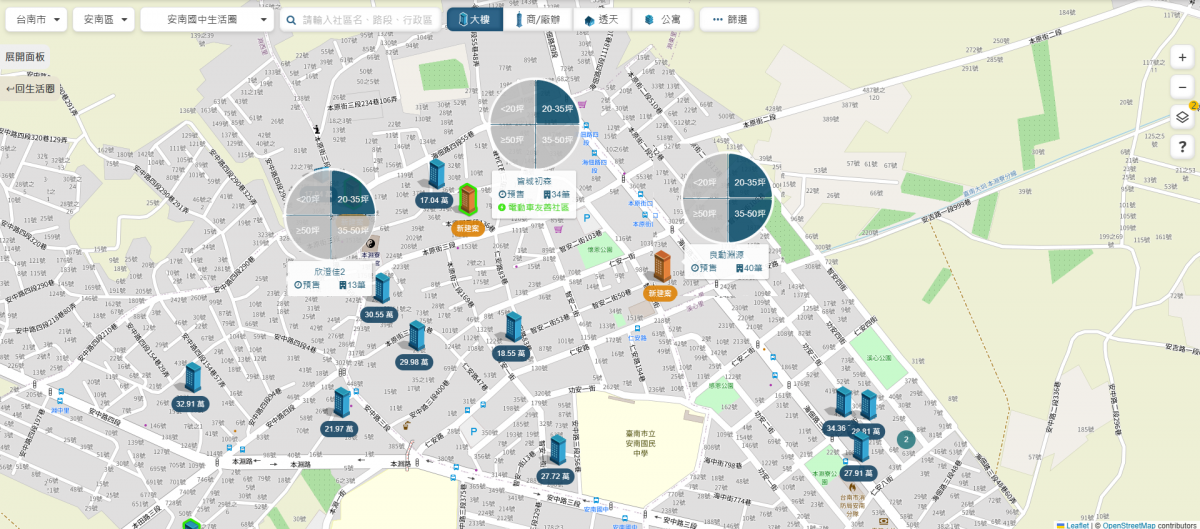The height and width of the screenshot is (529, 1200).
Task: Click the building marker priced 21.97 萬
Action: [341, 404]
